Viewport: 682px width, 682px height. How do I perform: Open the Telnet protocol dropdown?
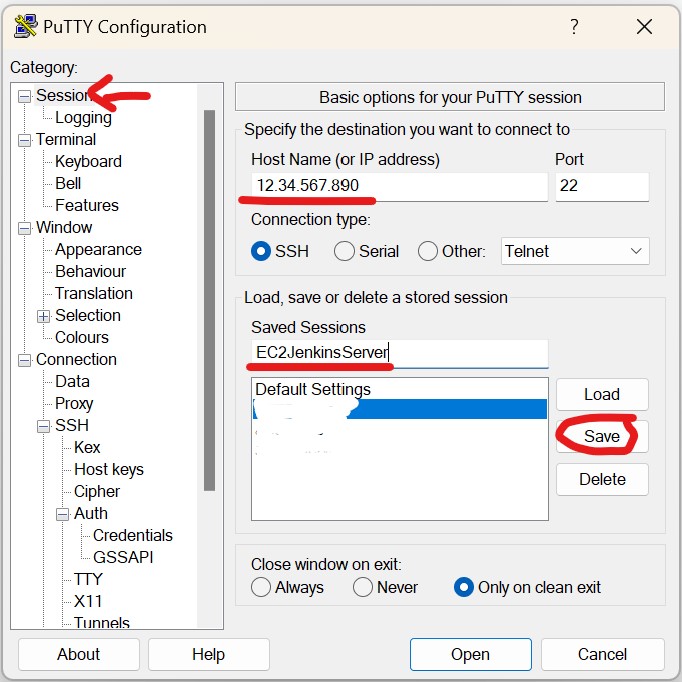(575, 251)
